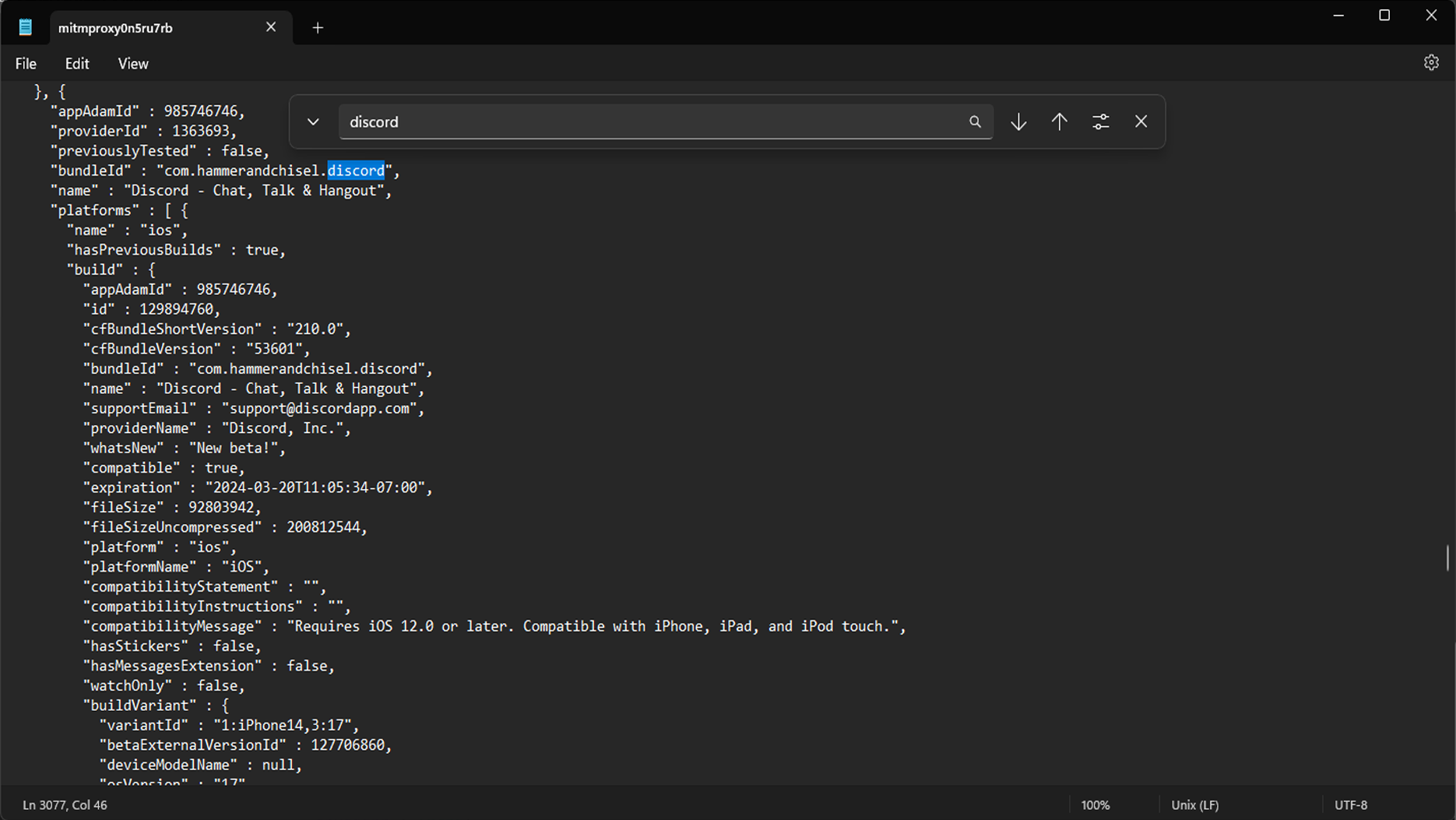Find next match with down arrow

pos(1018,121)
